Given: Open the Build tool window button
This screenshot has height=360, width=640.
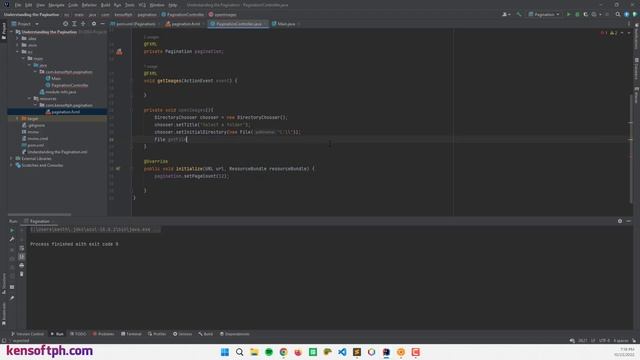Looking at the screenshot, I should (x=206, y=334).
